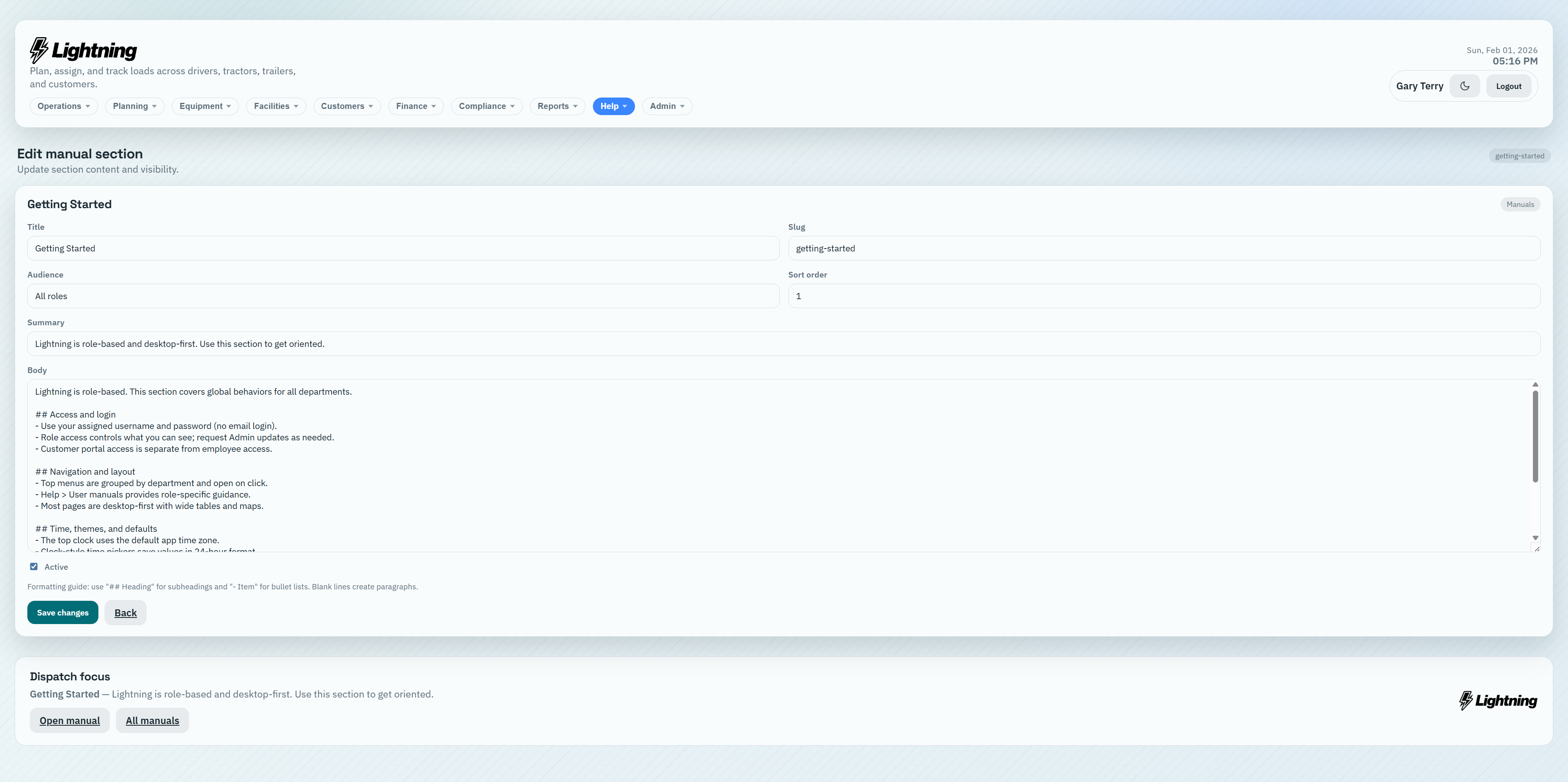1568x782 pixels.
Task: Click the getting-started slug badge
Action: pos(1519,155)
